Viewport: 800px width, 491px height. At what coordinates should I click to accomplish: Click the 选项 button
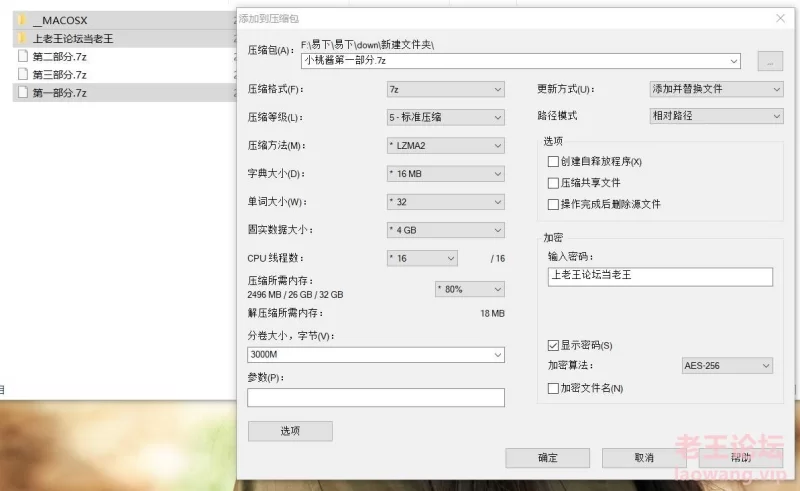(290, 431)
